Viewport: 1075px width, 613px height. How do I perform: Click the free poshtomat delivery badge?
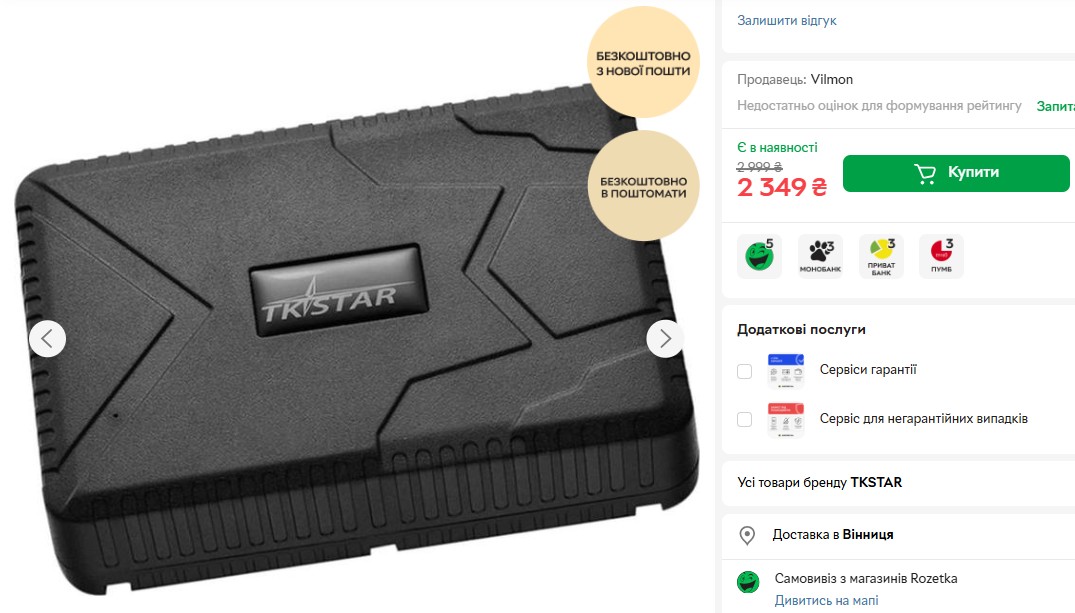coord(643,186)
